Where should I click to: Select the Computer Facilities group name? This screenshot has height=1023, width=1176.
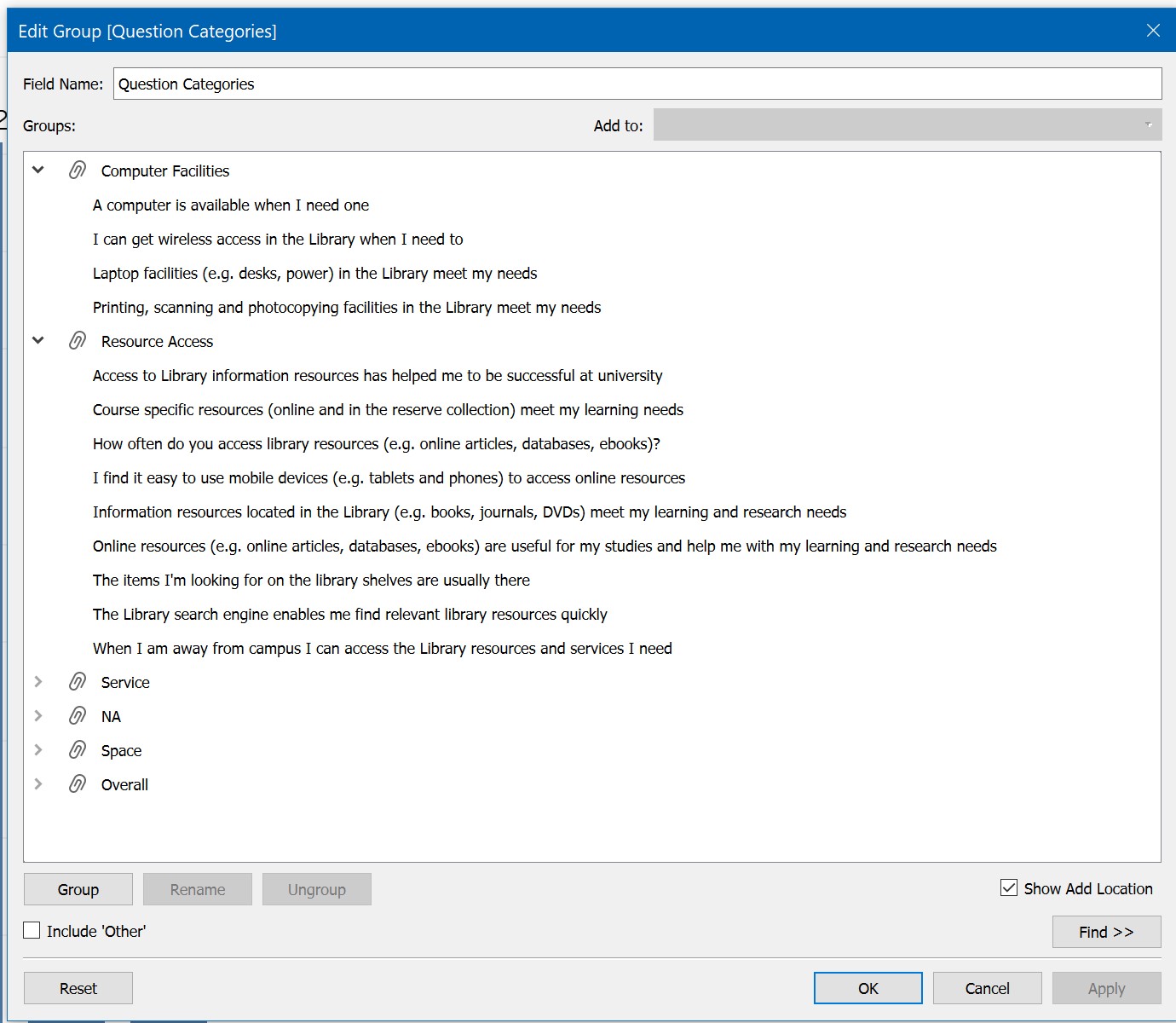(x=165, y=170)
